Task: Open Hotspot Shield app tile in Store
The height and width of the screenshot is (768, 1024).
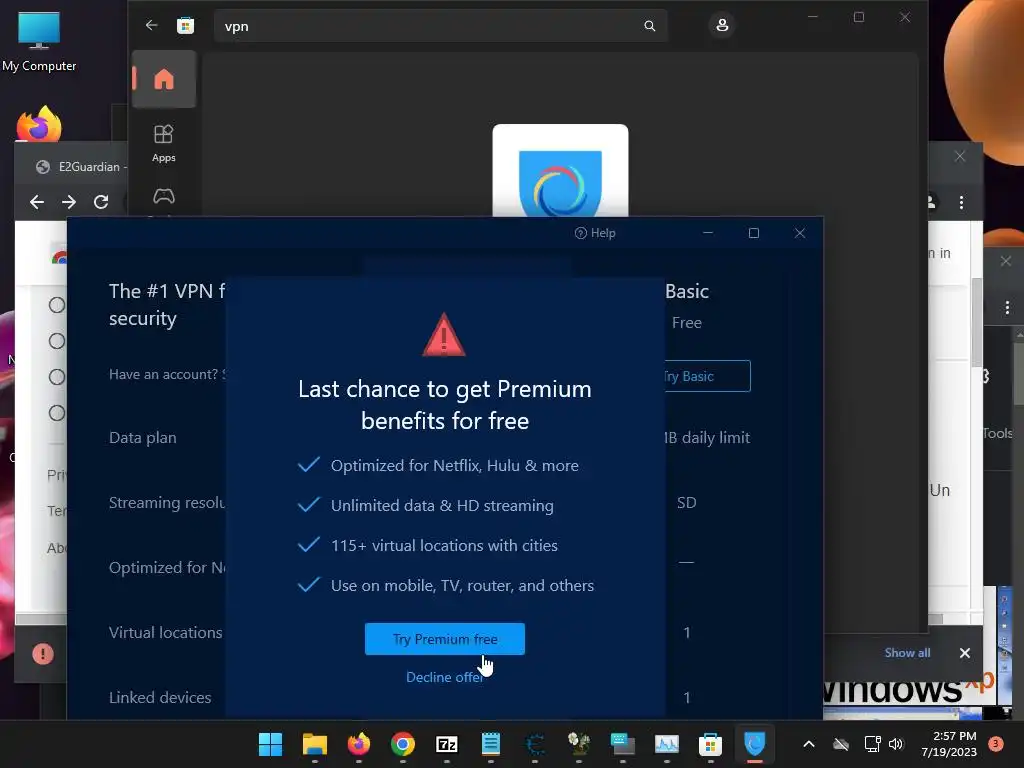Action: 560,171
